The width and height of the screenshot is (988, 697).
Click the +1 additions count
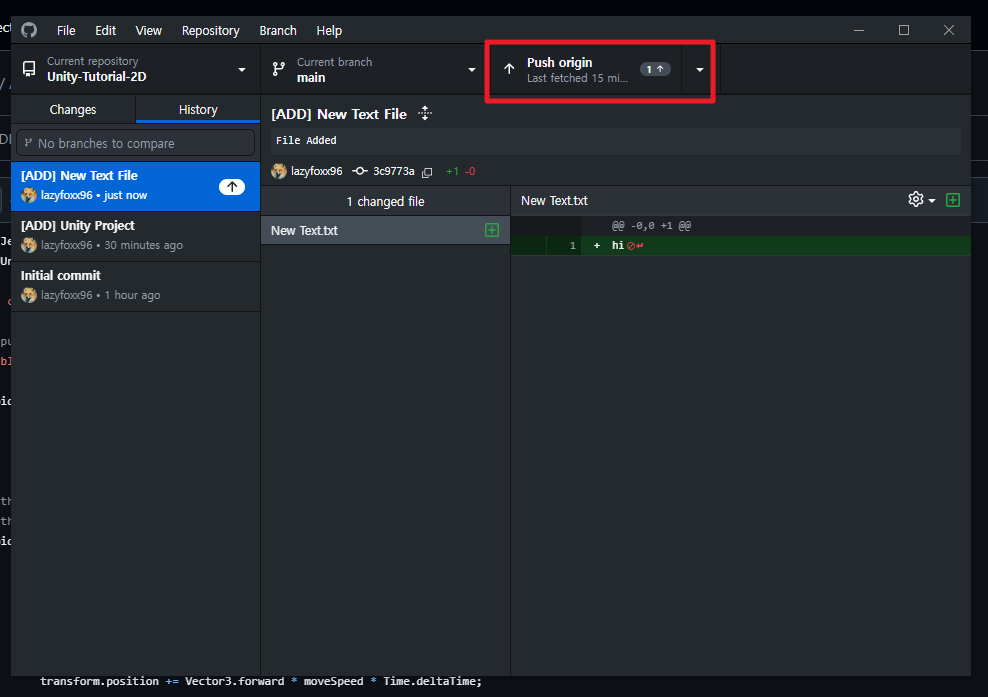[x=452, y=171]
